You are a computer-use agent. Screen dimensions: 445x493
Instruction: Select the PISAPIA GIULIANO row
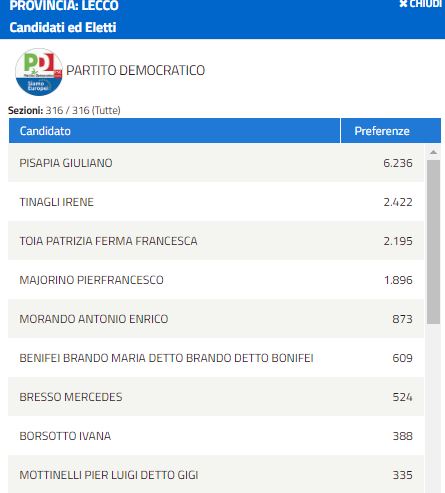(x=216, y=163)
